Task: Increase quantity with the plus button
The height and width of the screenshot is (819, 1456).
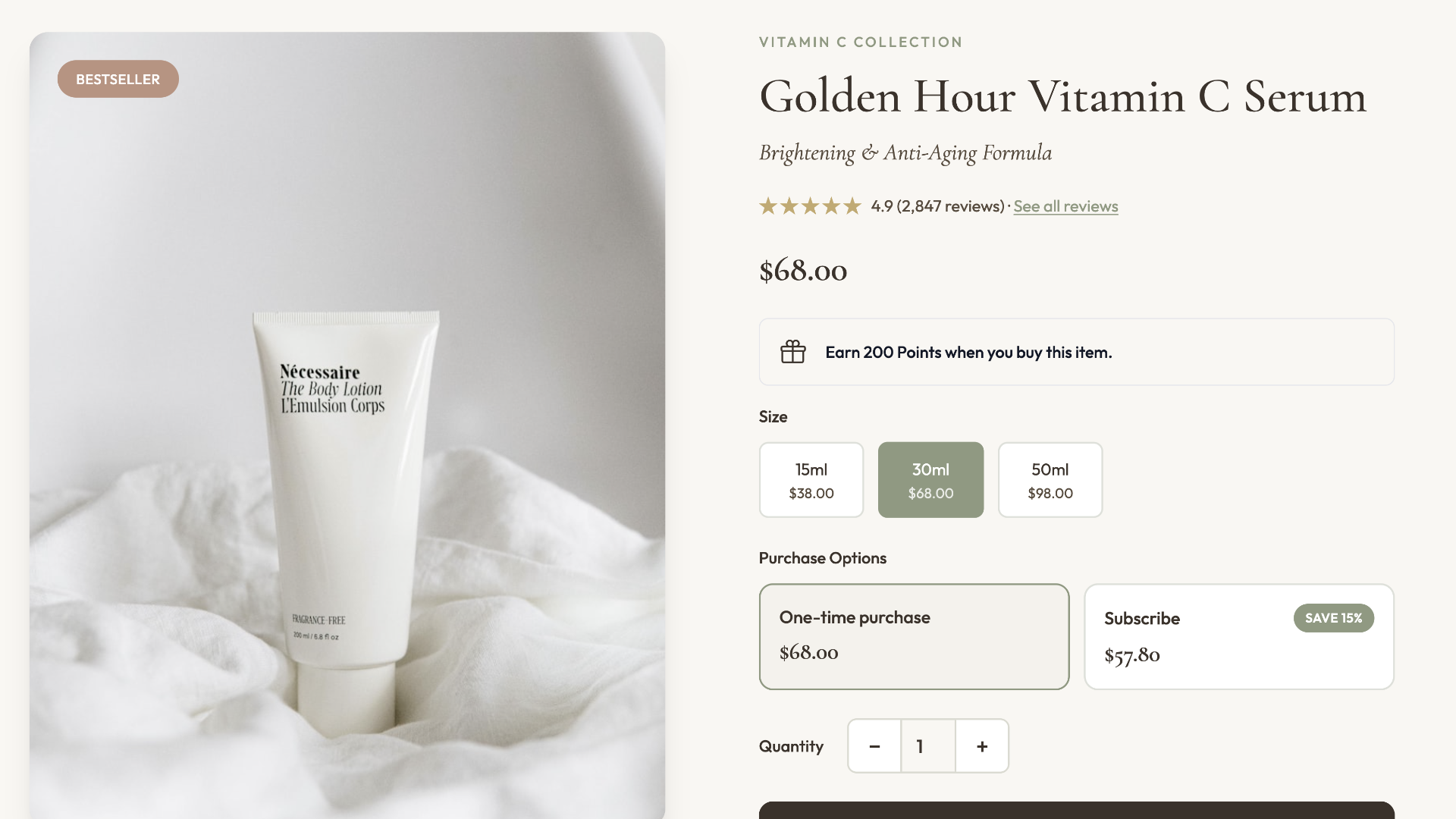Action: [x=982, y=746]
